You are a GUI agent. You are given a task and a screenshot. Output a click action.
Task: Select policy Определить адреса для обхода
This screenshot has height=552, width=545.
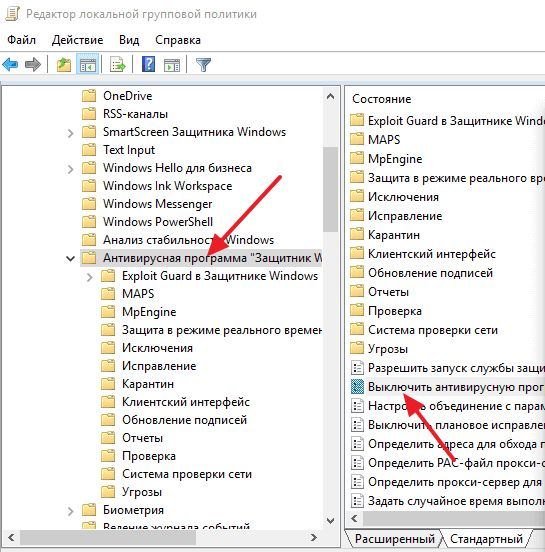point(447,444)
